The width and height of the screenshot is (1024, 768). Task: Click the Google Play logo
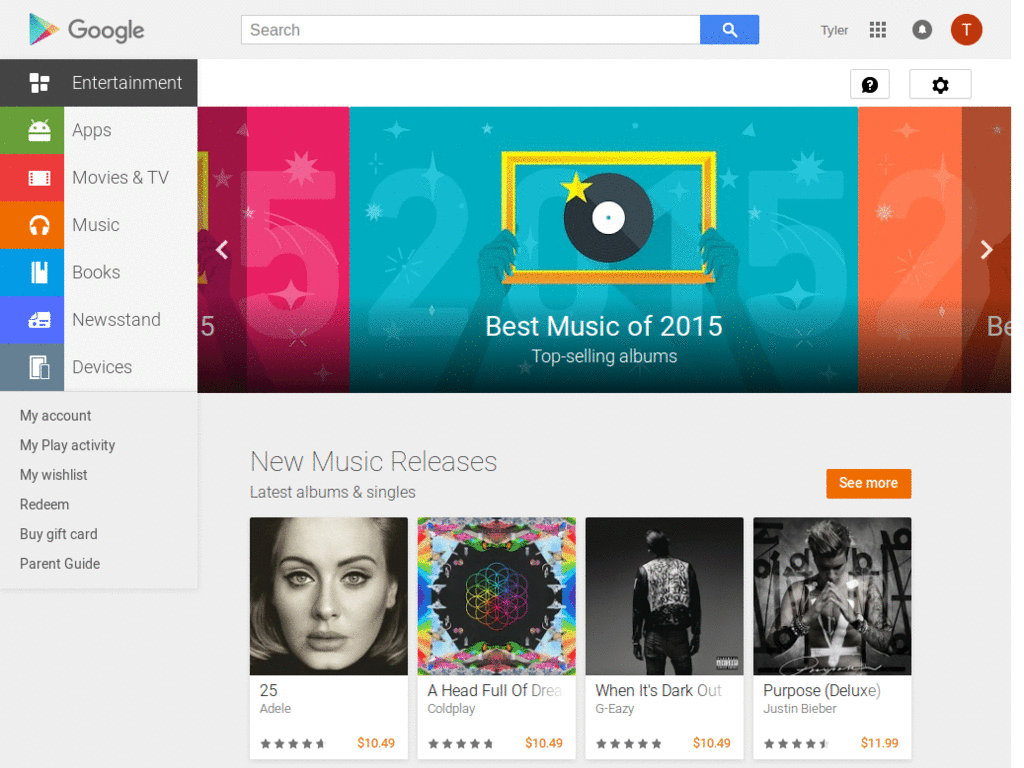point(86,30)
